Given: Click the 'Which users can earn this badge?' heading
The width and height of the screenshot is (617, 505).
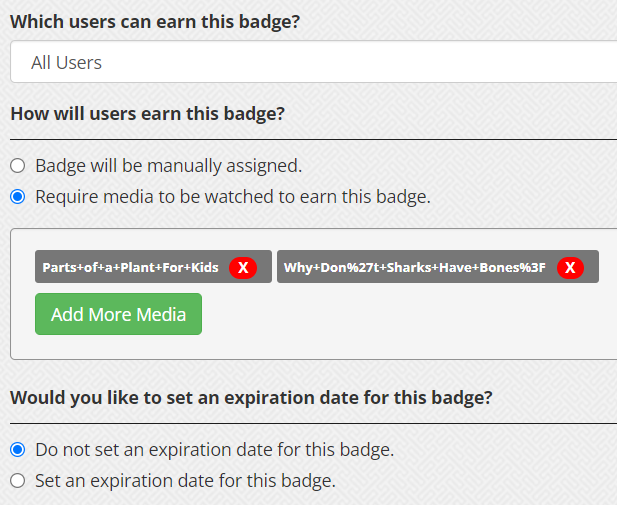Looking at the screenshot, I should [155, 22].
